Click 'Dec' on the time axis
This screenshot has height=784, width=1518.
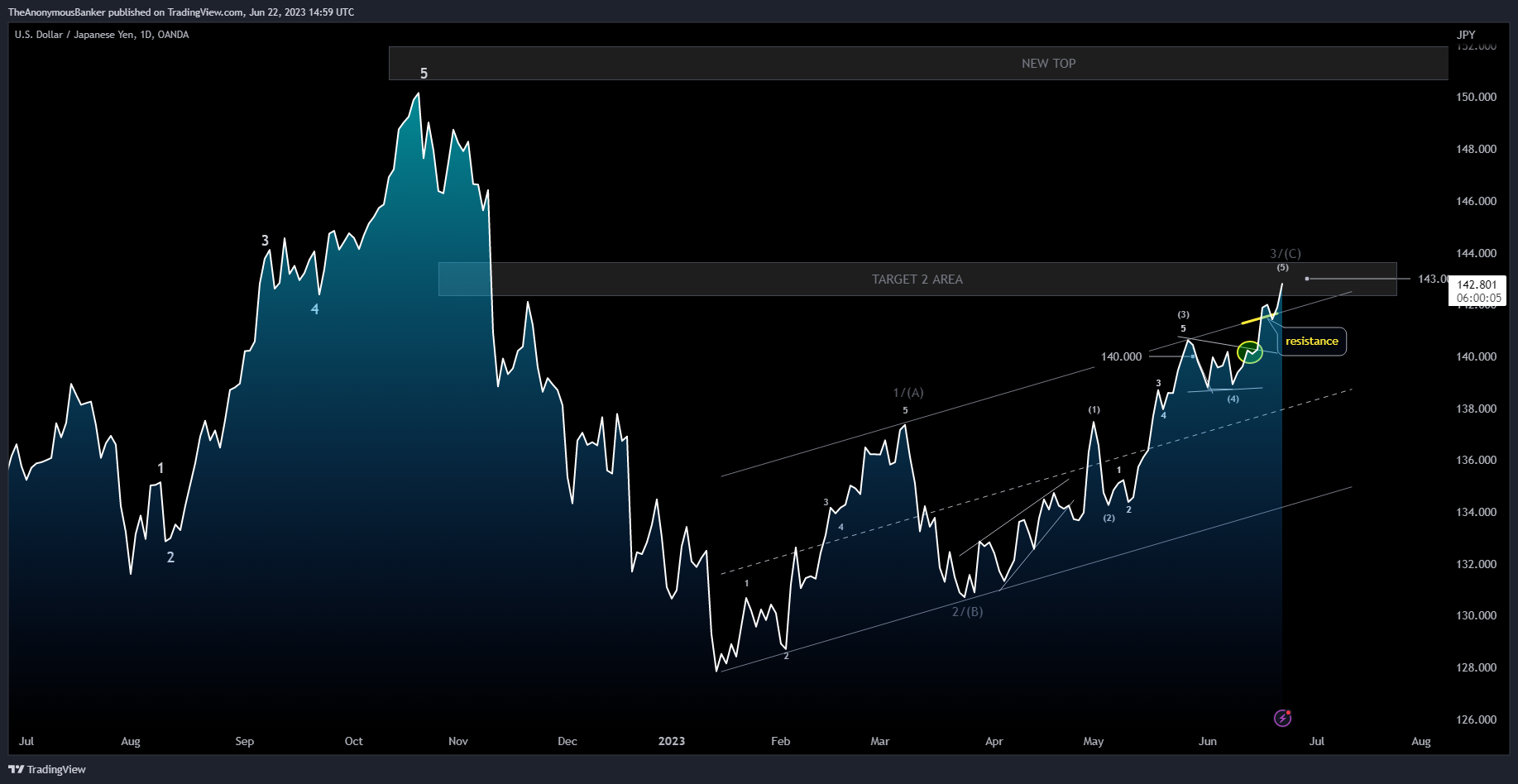coord(567,742)
